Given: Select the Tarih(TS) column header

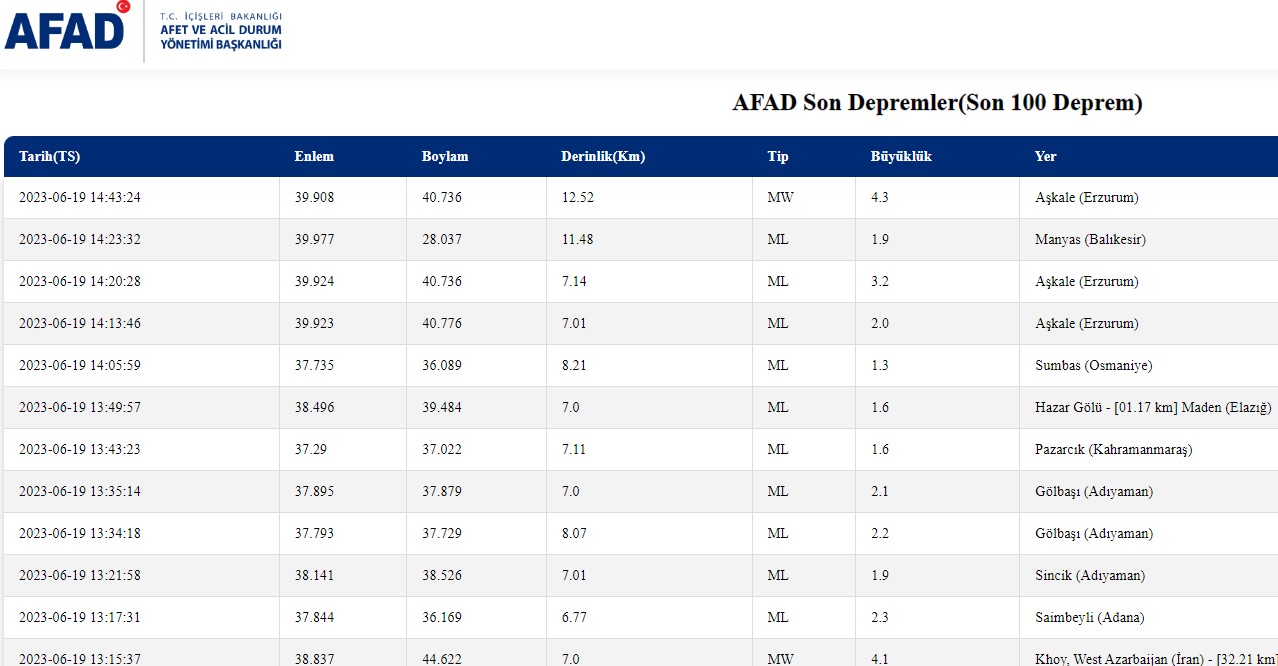Looking at the screenshot, I should coord(49,157).
